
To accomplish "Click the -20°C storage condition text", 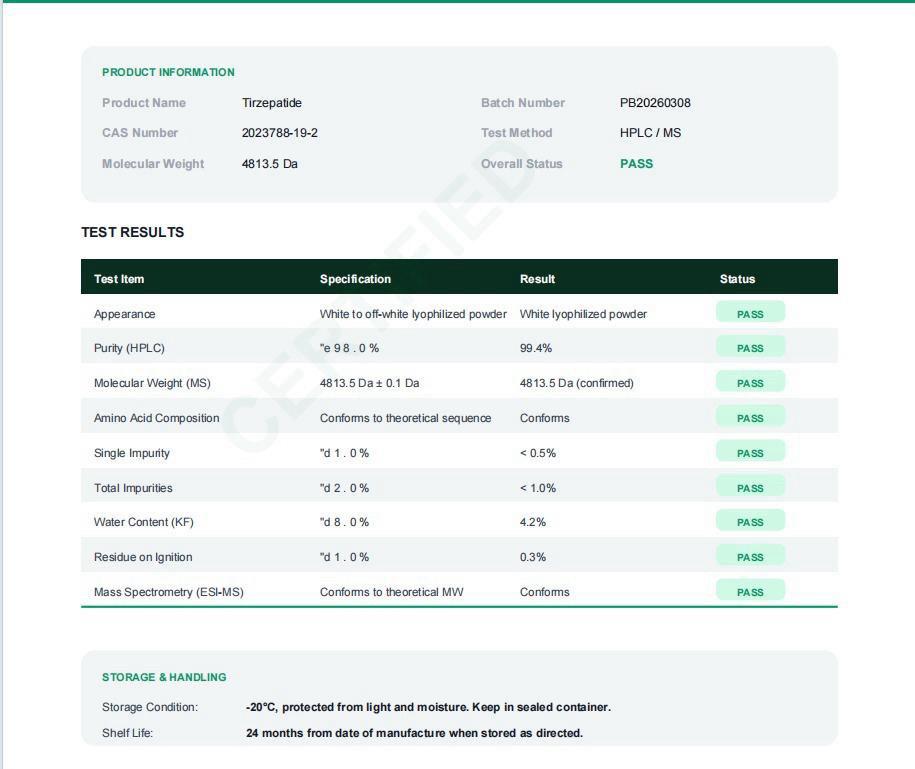I will [428, 707].
